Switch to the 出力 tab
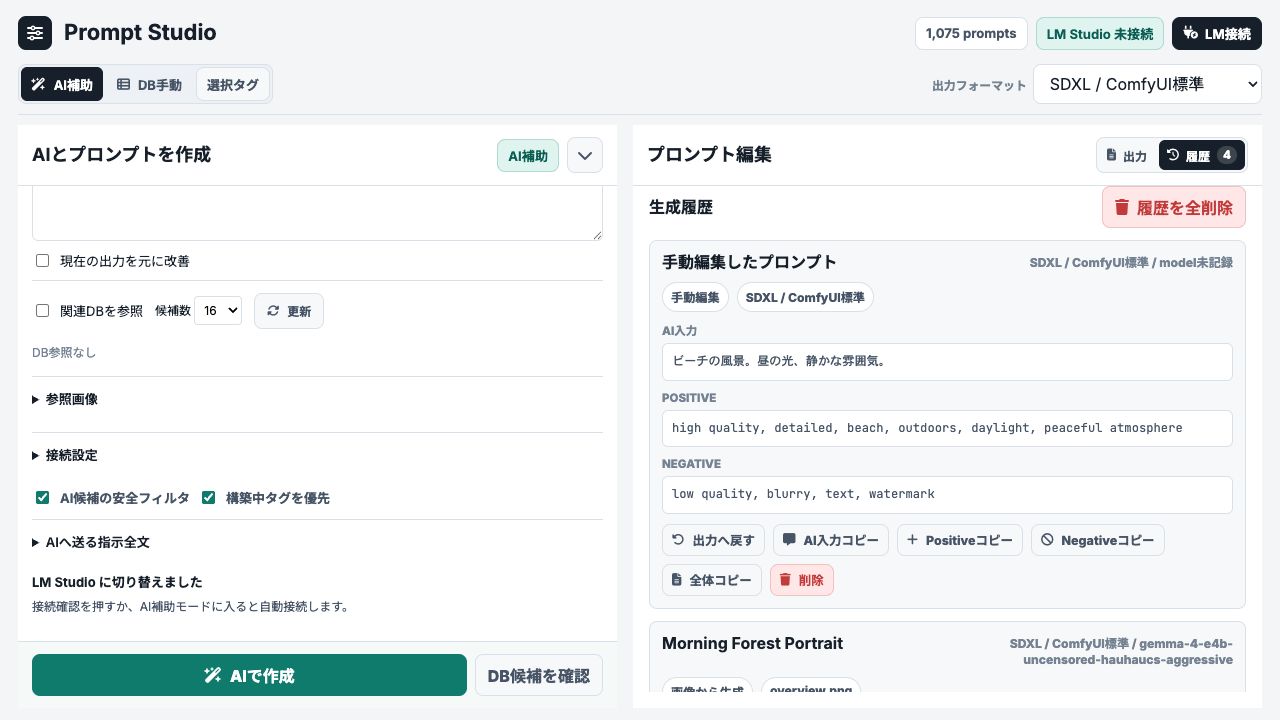1280x720 pixels. pyautogui.click(x=1127, y=156)
